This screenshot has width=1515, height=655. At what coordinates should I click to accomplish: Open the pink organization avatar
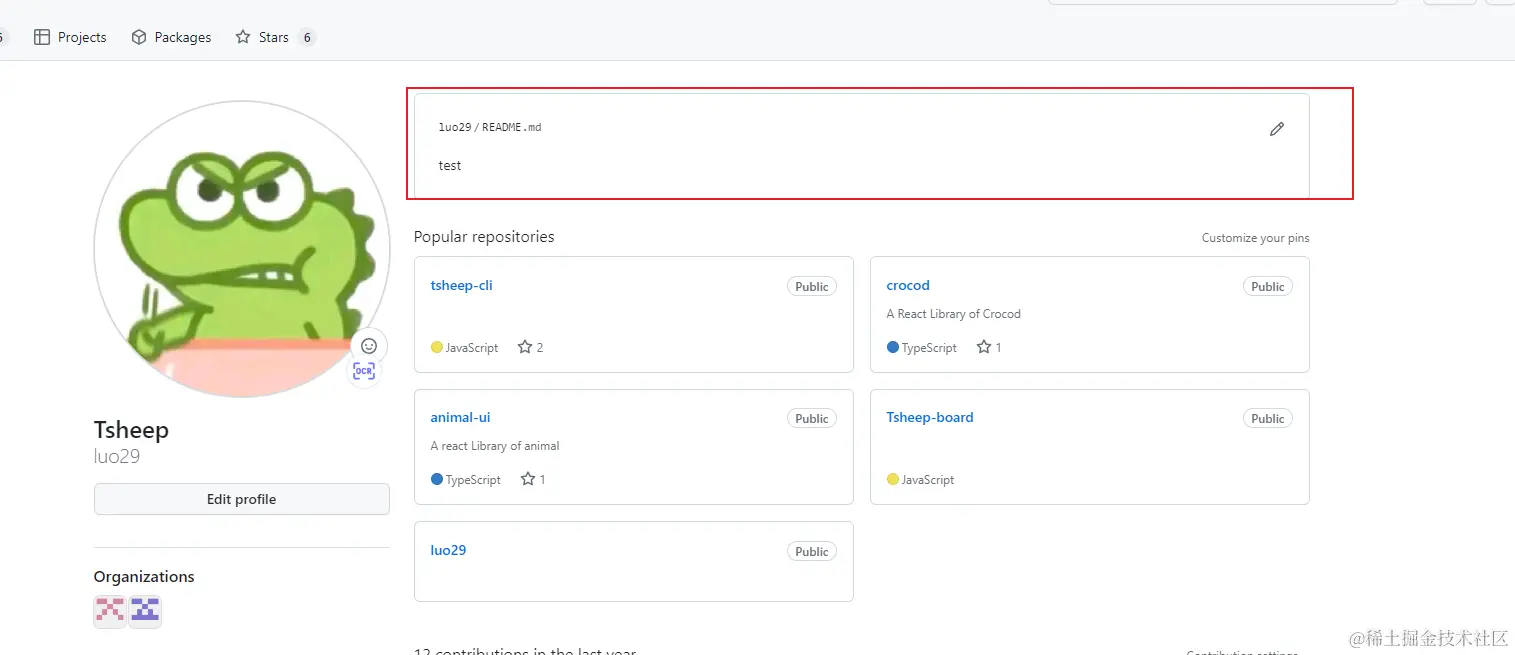(110, 611)
